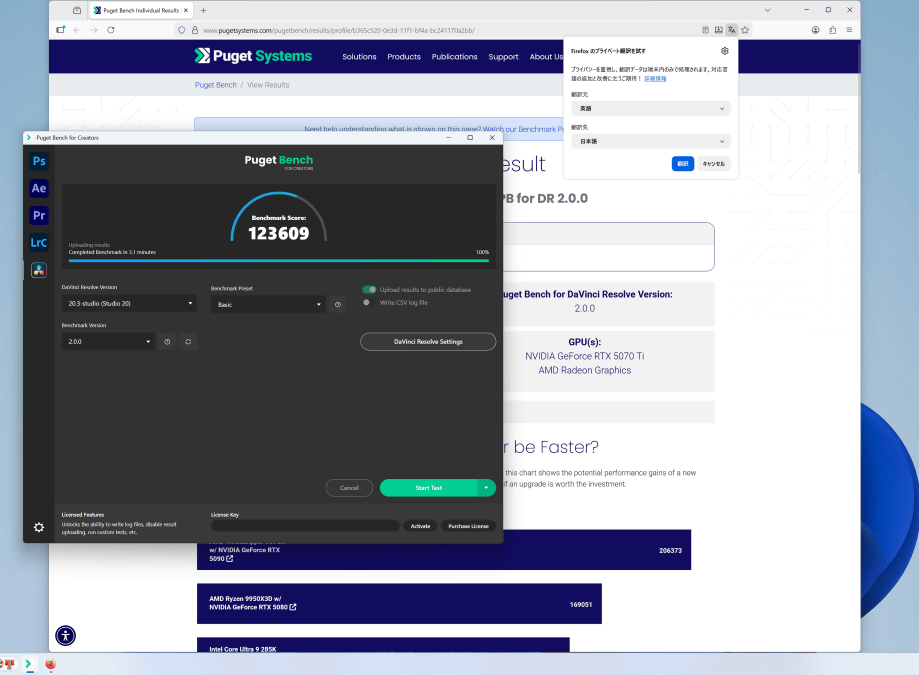This screenshot has height=675, width=919.
Task: Enable the Write CSV log file toggle
Action: coord(368,302)
